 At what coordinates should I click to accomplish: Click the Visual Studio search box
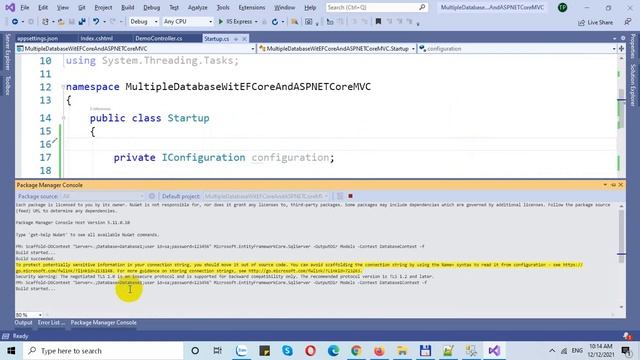pyautogui.click(x=377, y=7)
